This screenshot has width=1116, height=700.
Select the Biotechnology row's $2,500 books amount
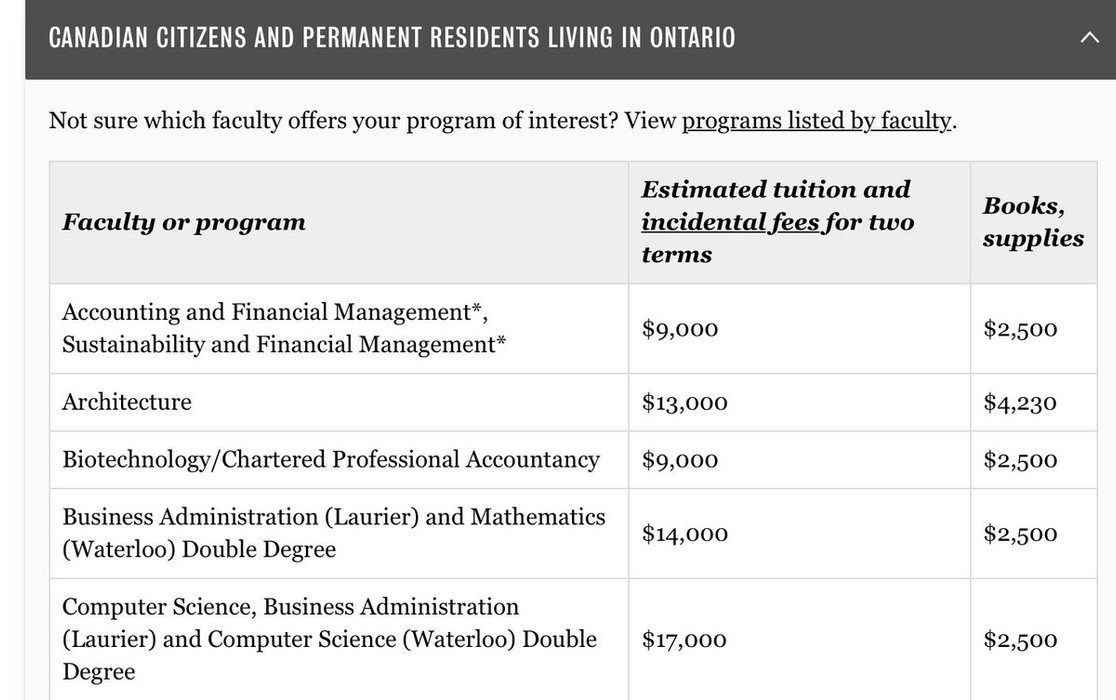(x=1019, y=460)
